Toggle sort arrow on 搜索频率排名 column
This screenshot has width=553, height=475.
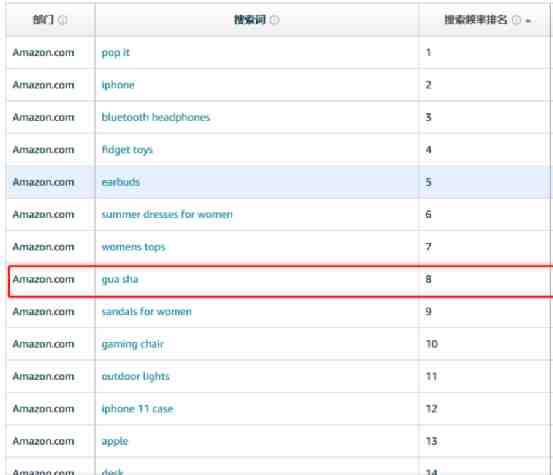tap(528, 21)
